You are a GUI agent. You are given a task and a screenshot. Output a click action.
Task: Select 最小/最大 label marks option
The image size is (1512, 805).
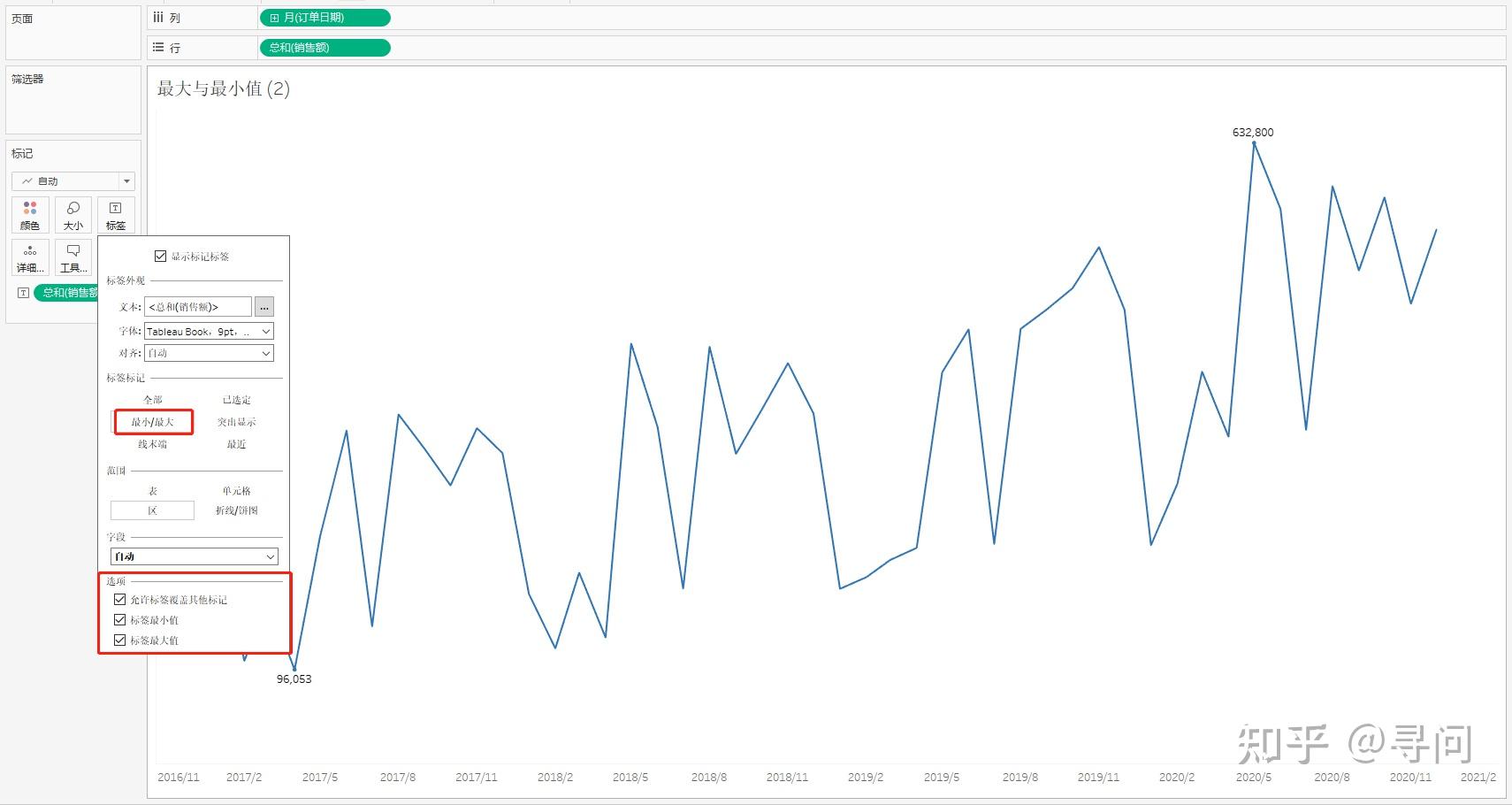pyautogui.click(x=153, y=422)
